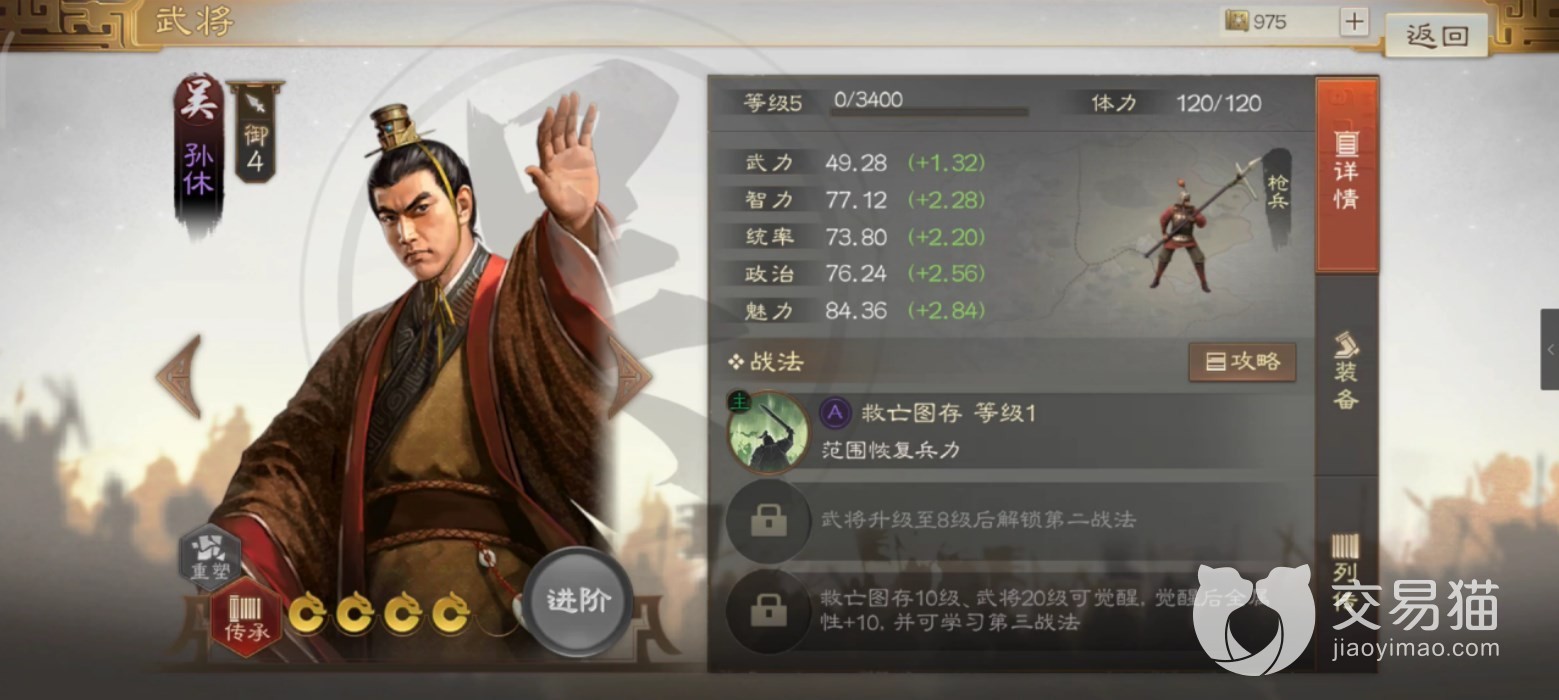The image size is (1559, 700).
Task: Click the 重塑 reshape icon
Action: (210, 558)
